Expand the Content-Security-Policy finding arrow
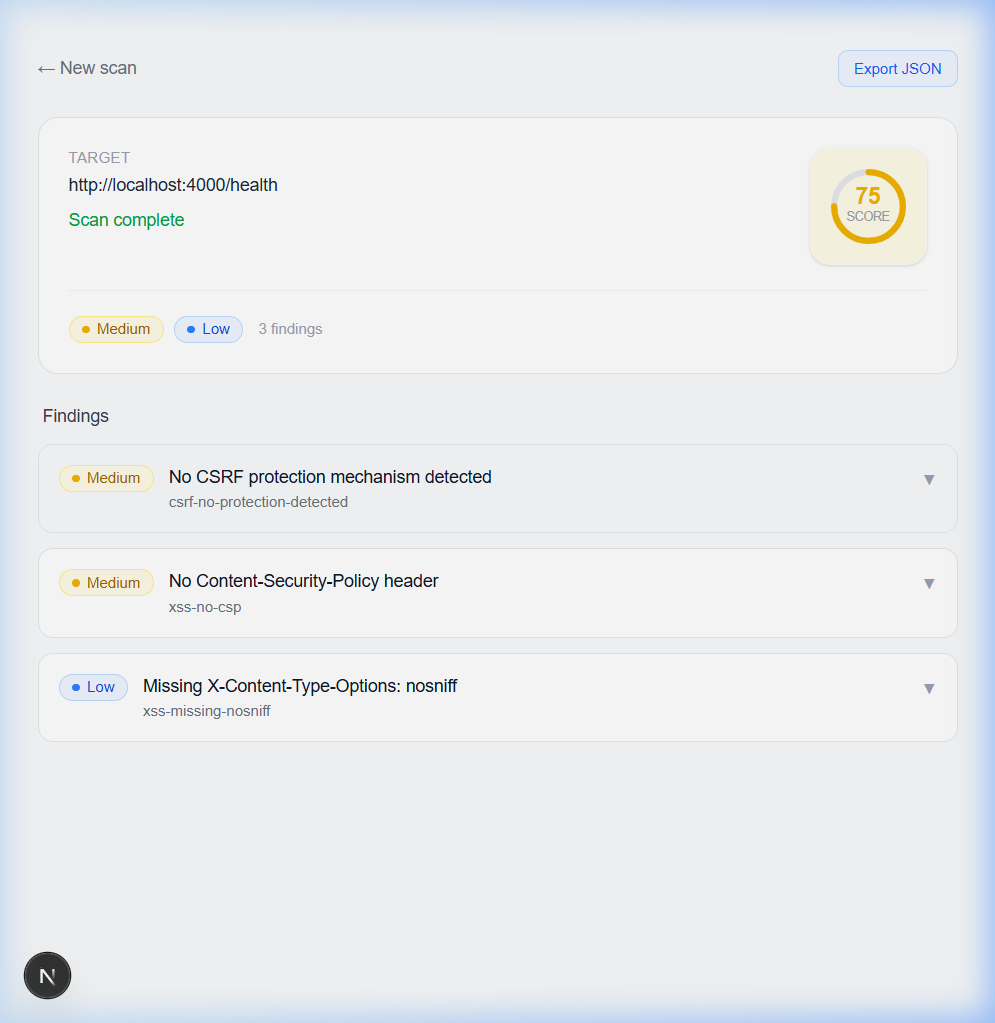 [x=929, y=584]
